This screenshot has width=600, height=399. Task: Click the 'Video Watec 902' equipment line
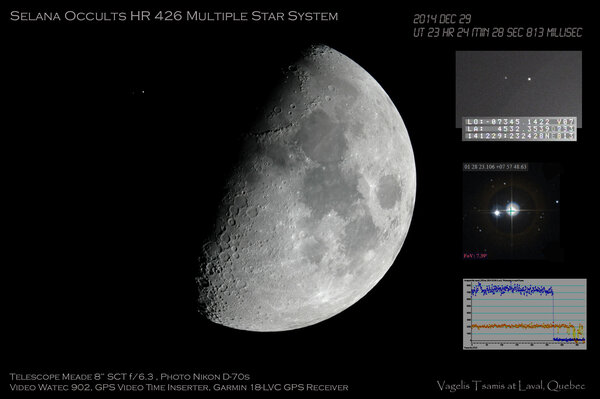(x=179, y=387)
